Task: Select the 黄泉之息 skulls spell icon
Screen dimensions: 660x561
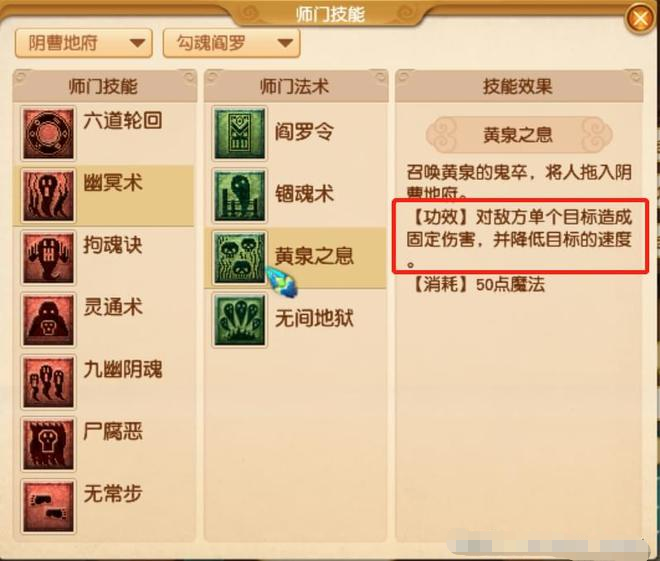Action: [x=240, y=258]
